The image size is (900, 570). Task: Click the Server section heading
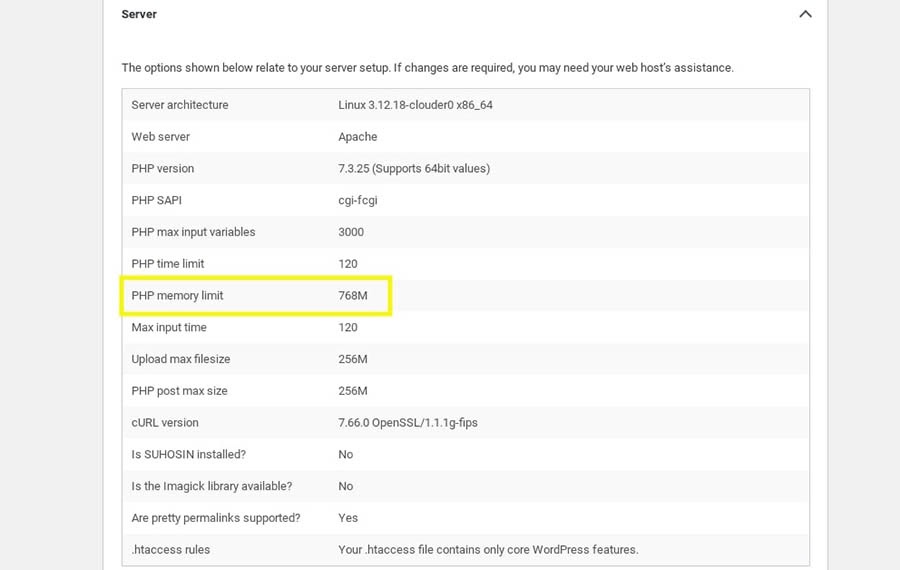click(139, 15)
